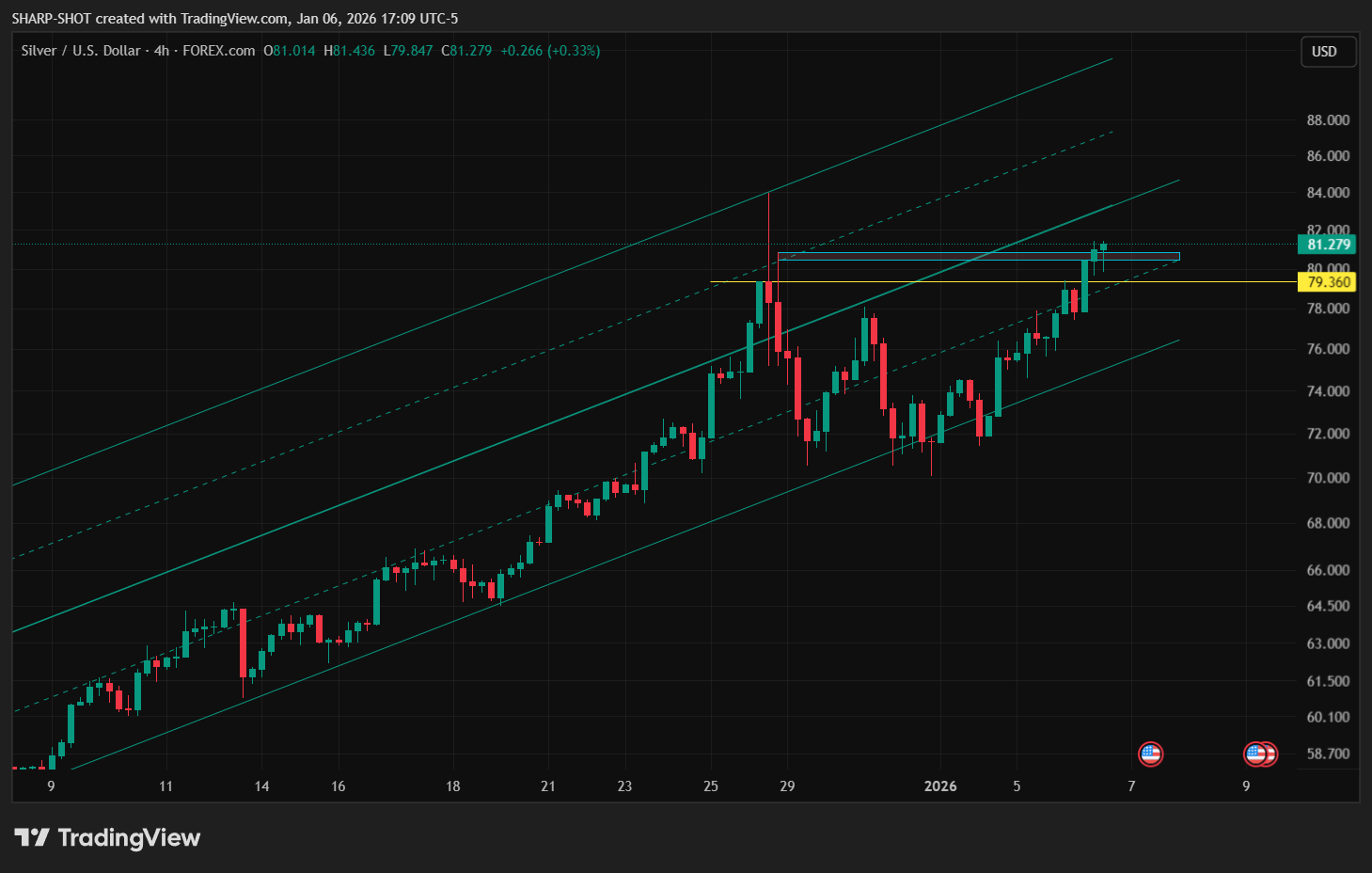Screen dimensions: 1372x873
Task: Click date label 16 on time axis
Action: (x=339, y=786)
